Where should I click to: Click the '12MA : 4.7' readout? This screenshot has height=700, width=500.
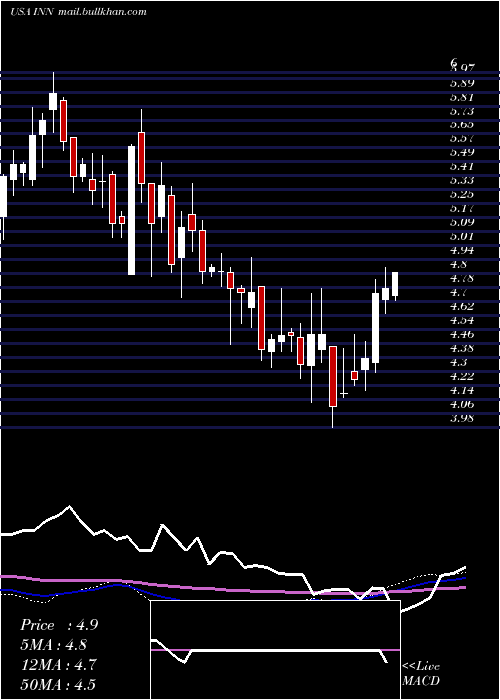pos(58,664)
